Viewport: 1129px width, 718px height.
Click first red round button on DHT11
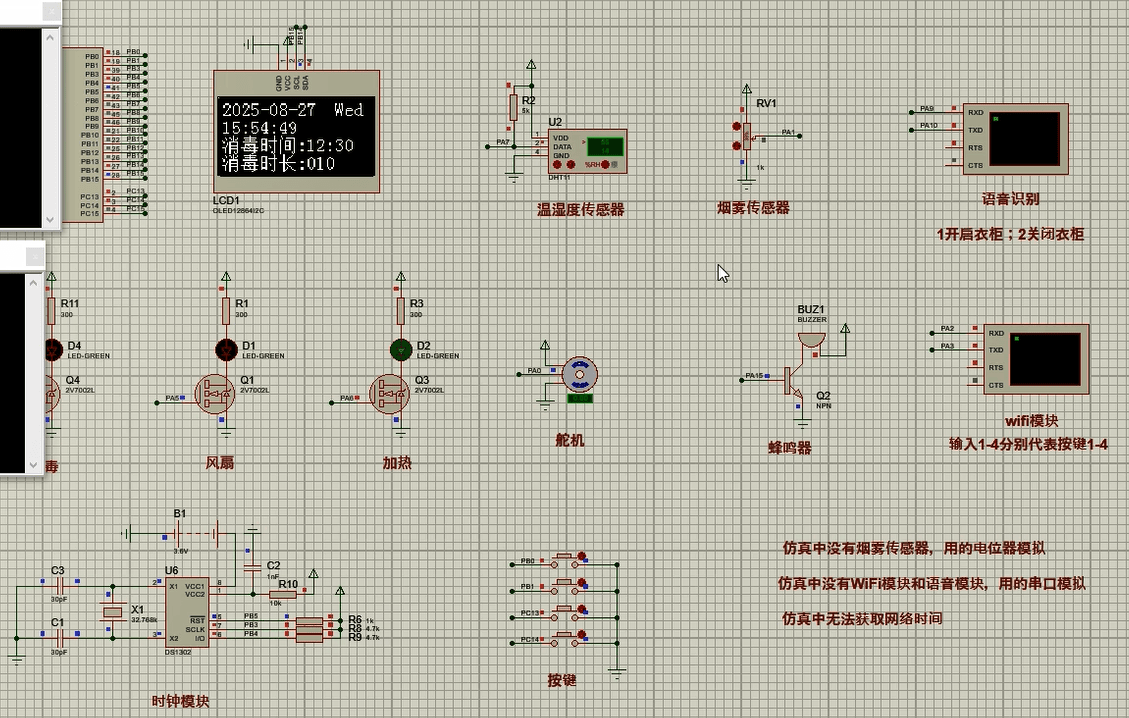(x=558, y=163)
